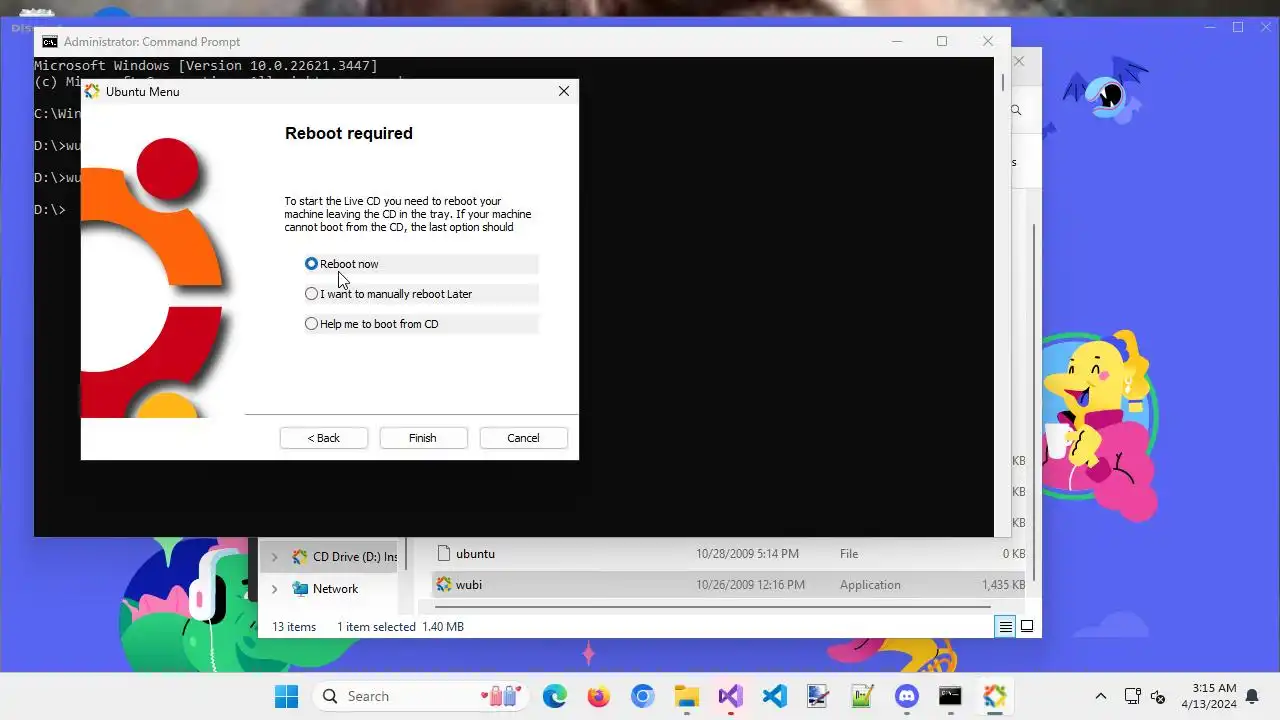
Task: Minimize the Command Prompt window
Action: coord(896,41)
